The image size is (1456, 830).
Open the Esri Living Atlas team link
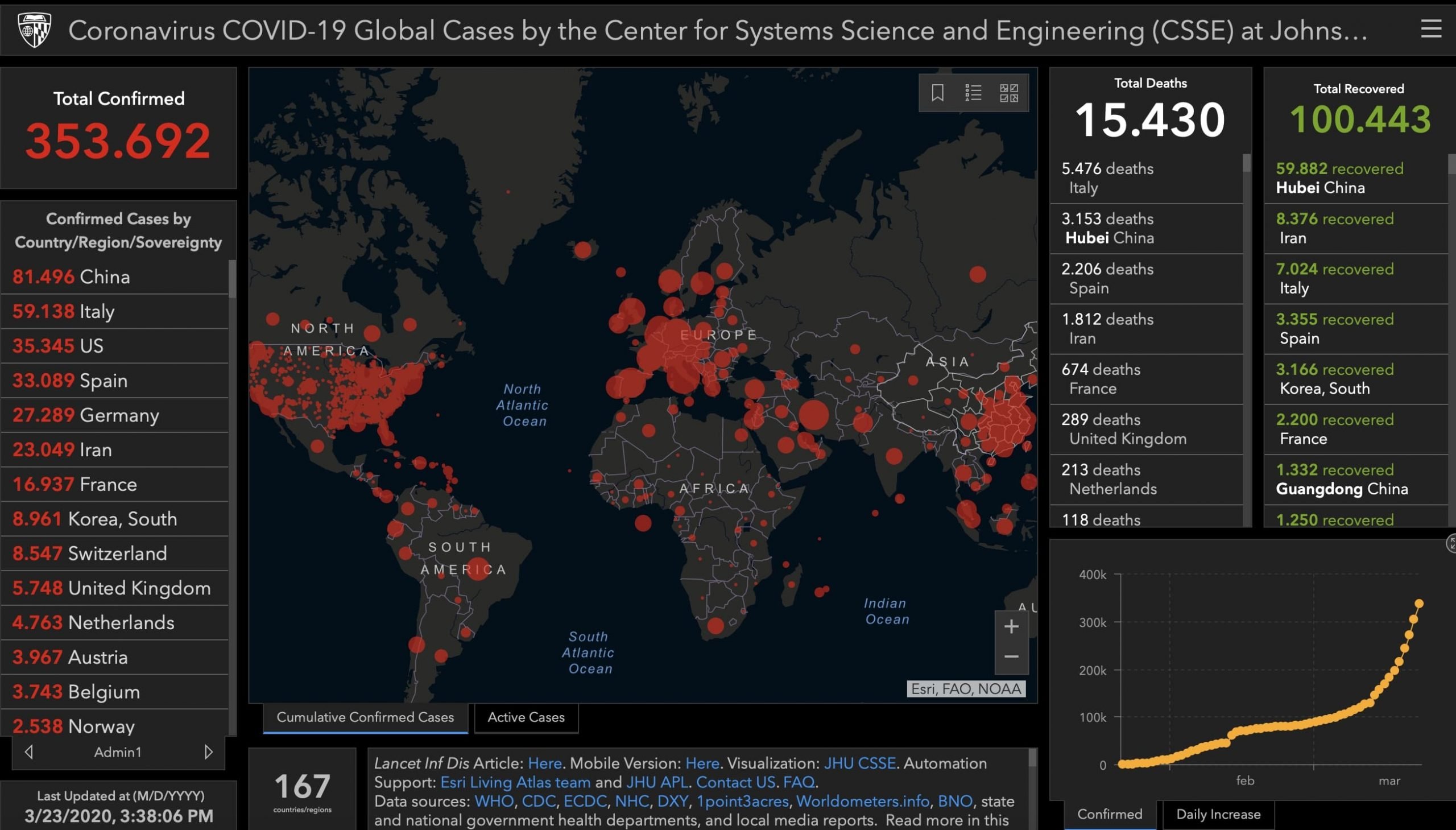click(x=516, y=782)
